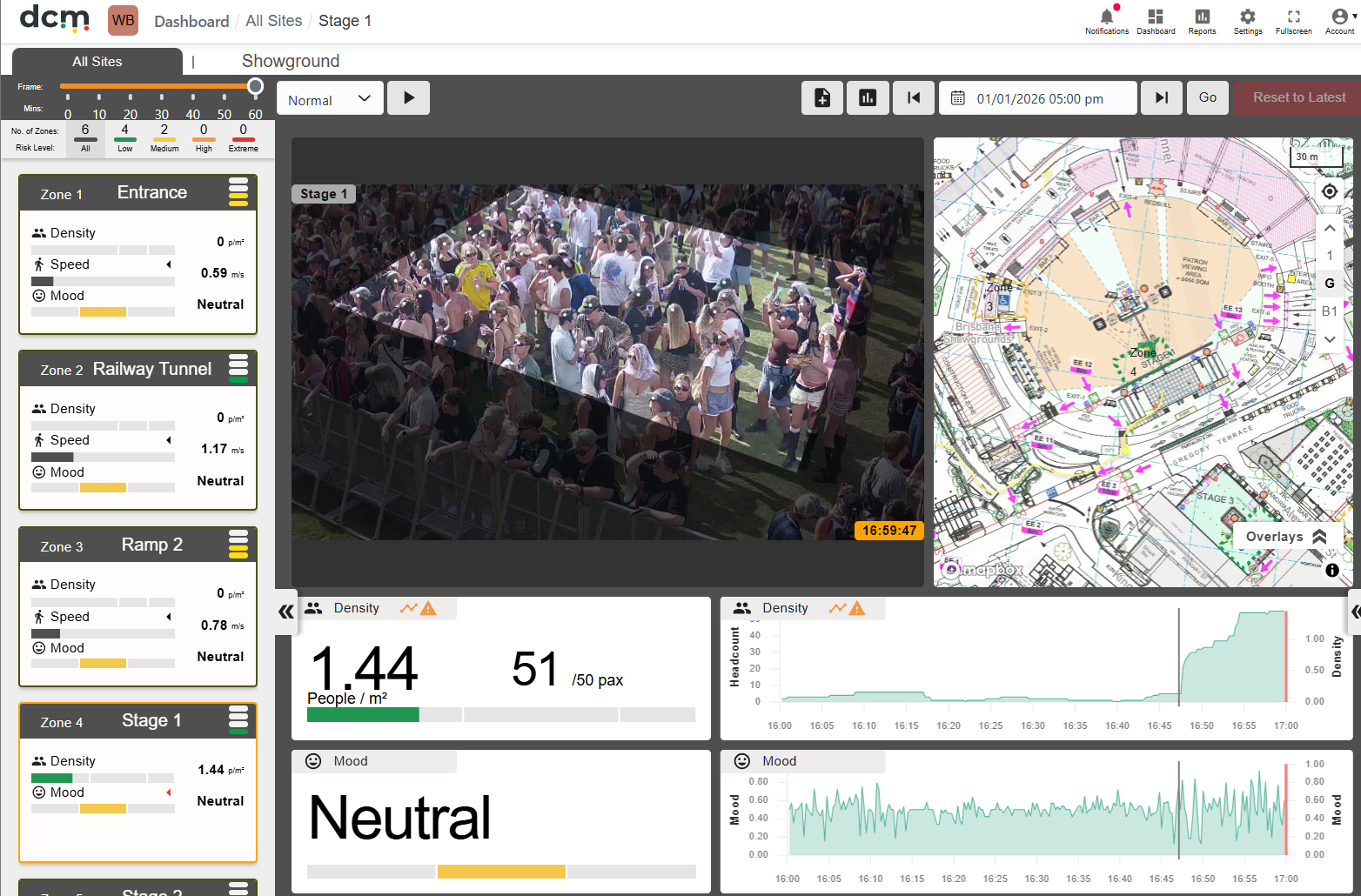Expand the map Overlays panel
This screenshot has width=1361, height=896.
(1286, 537)
